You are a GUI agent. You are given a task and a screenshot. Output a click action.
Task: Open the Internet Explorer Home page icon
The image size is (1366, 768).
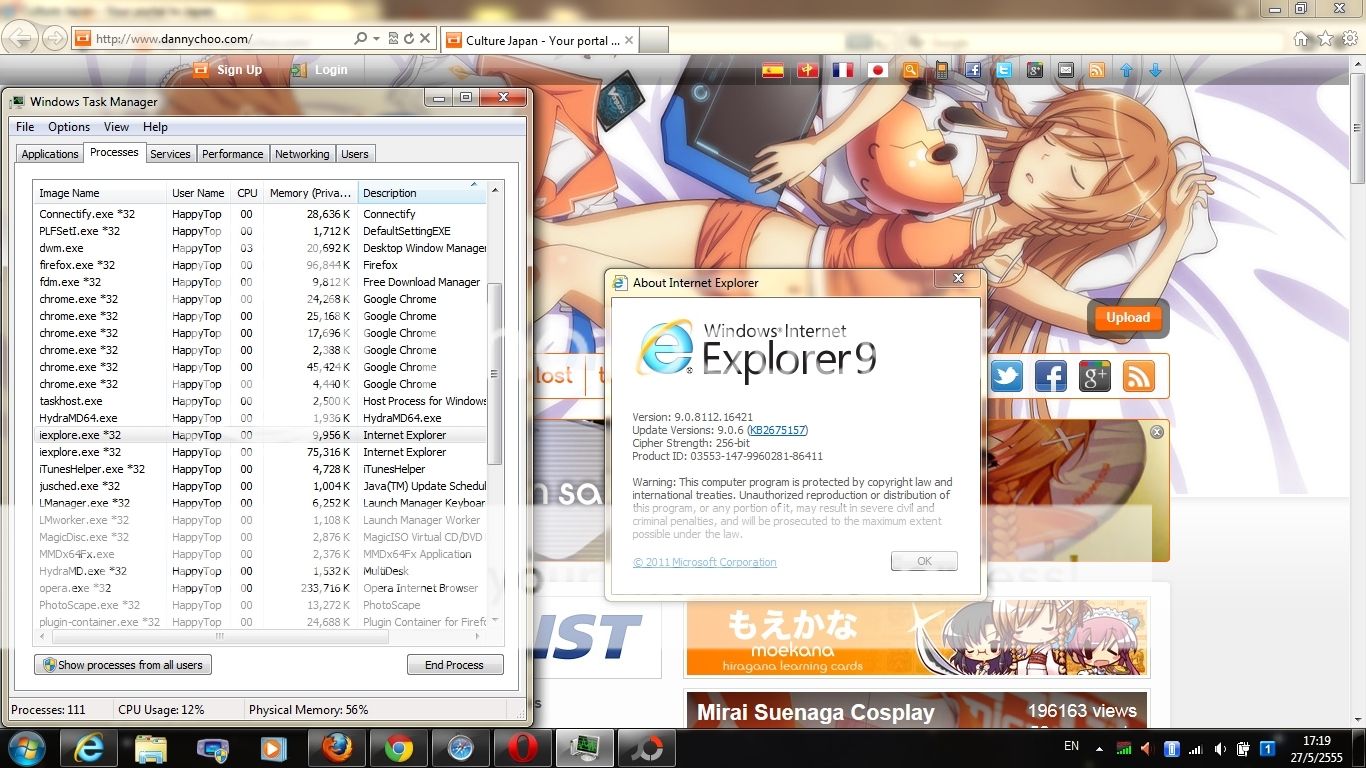coord(1301,39)
